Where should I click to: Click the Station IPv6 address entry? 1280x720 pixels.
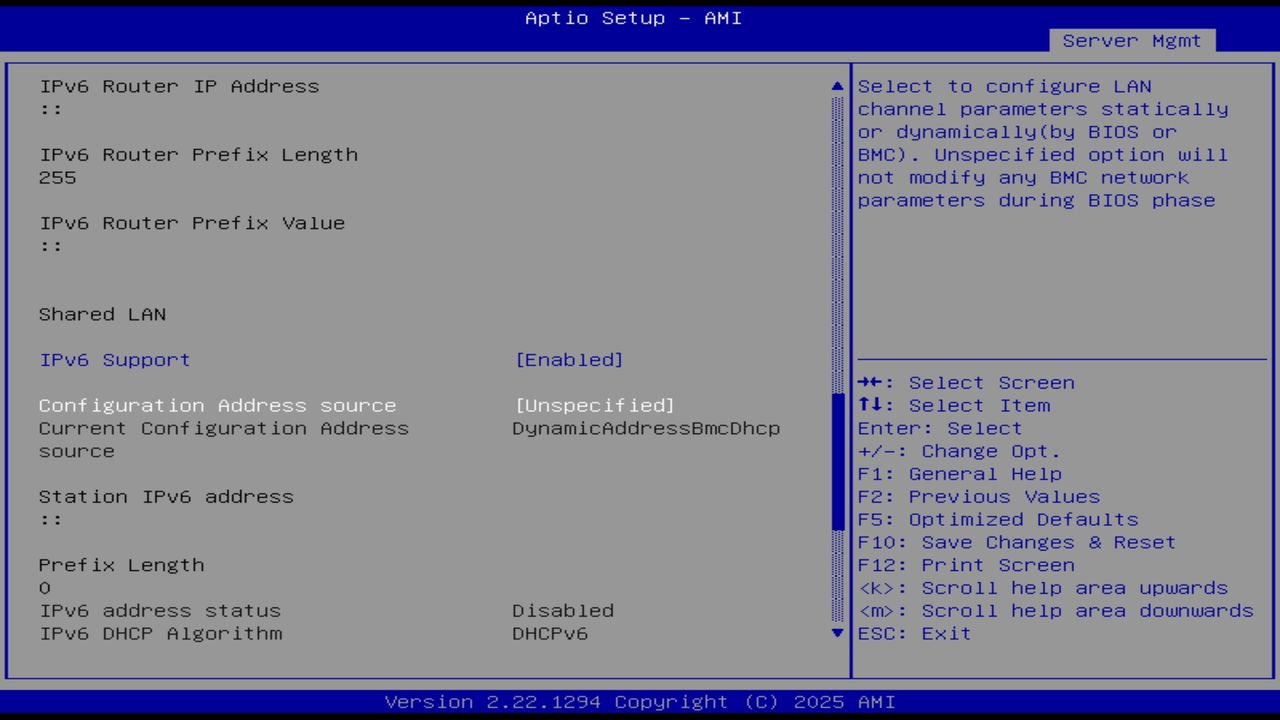(166, 496)
